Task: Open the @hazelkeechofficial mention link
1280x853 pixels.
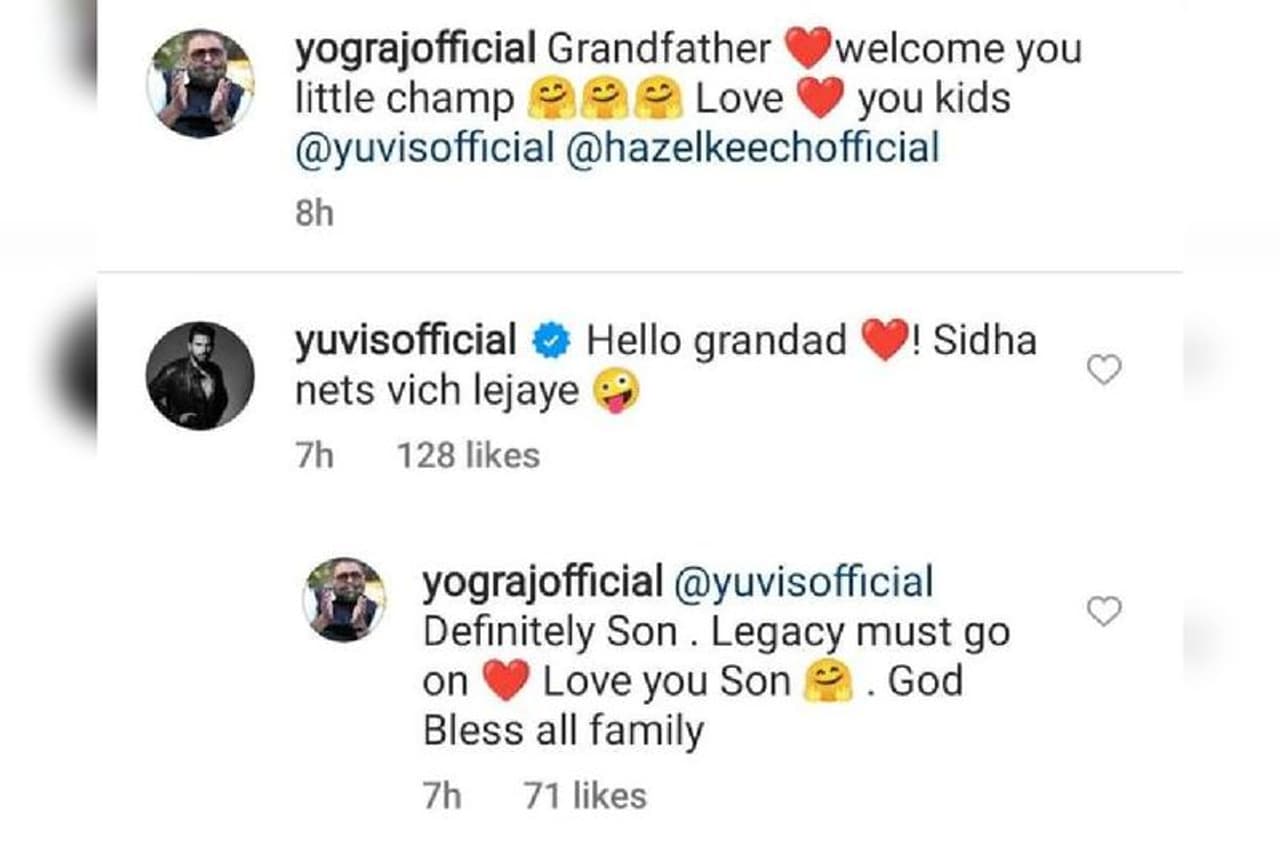Action: pyautogui.click(x=752, y=148)
